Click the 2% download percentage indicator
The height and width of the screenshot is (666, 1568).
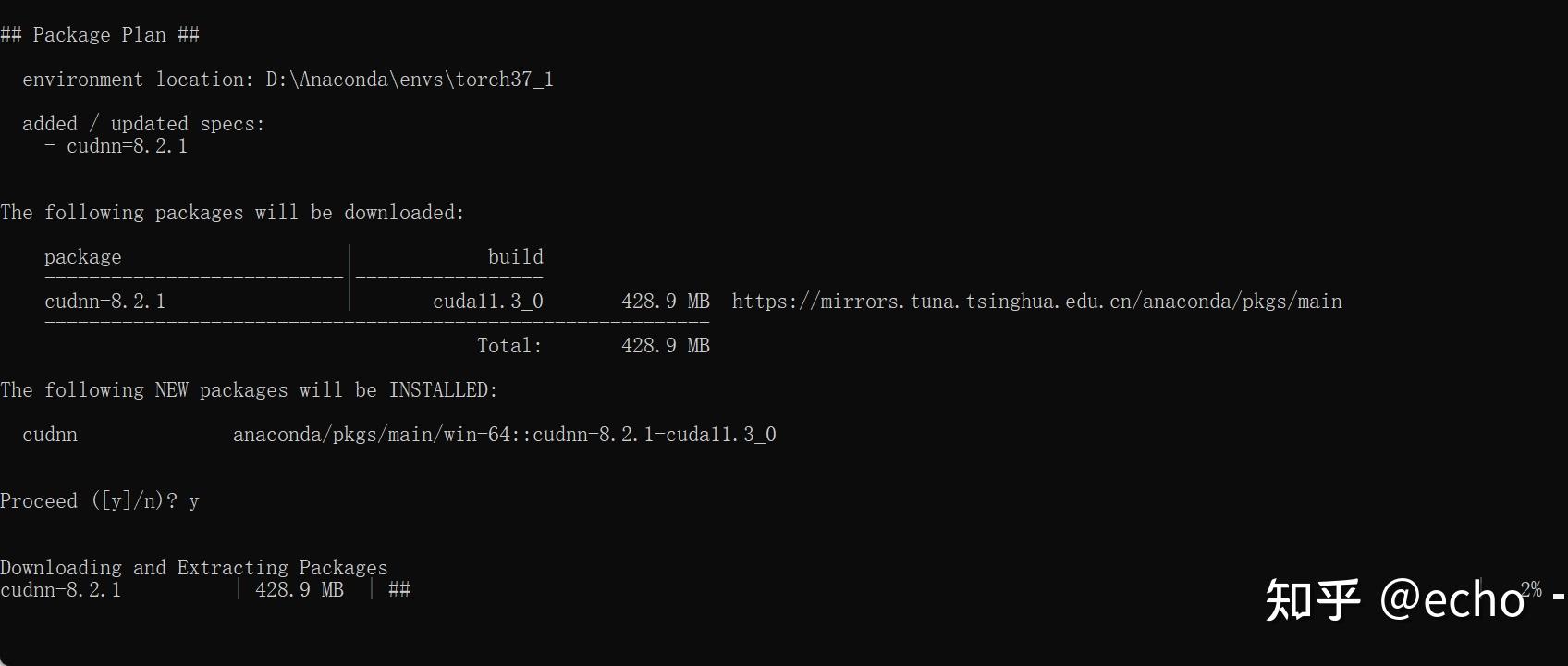point(1531,589)
